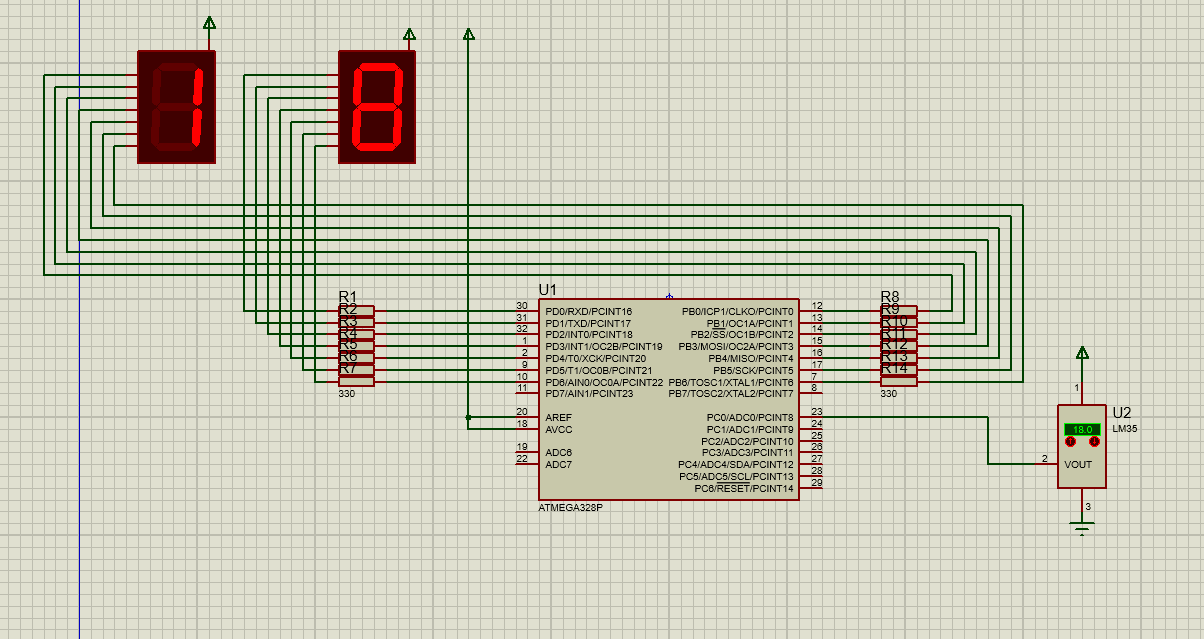This screenshot has height=639, width=1204.
Task: Select the power terminal feeding AREF and AVCC
Action: pyautogui.click(x=468, y=34)
